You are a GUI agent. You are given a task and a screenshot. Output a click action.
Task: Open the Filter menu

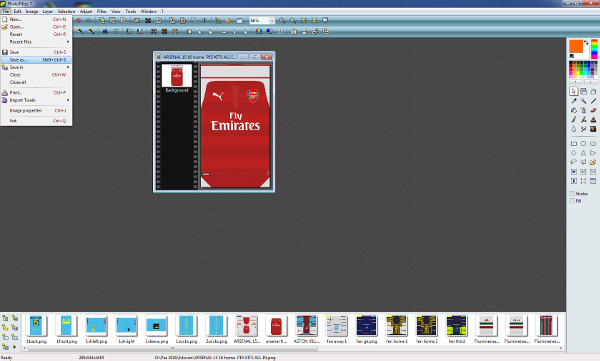point(101,11)
